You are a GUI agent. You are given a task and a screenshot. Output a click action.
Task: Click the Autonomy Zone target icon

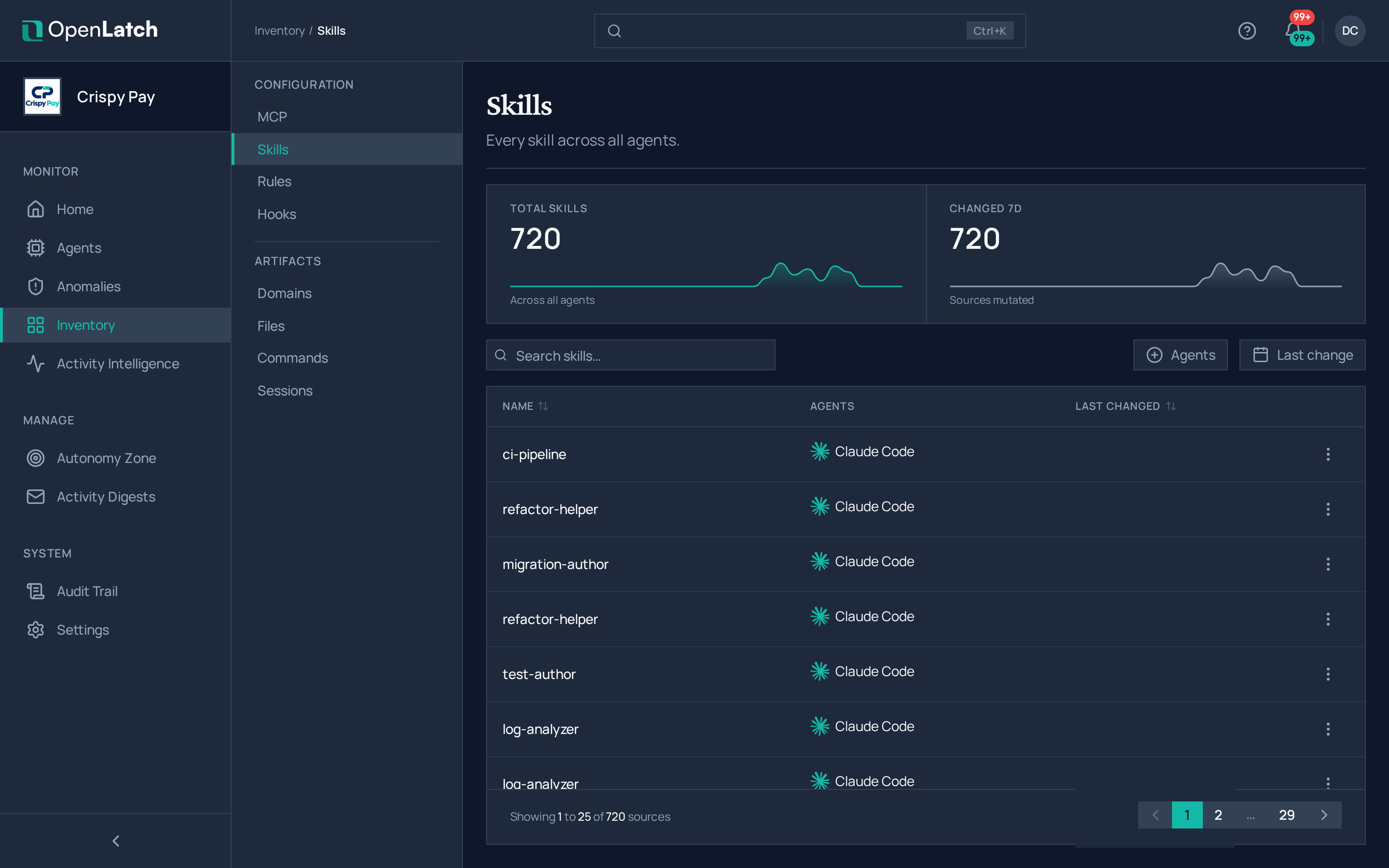pos(36,458)
